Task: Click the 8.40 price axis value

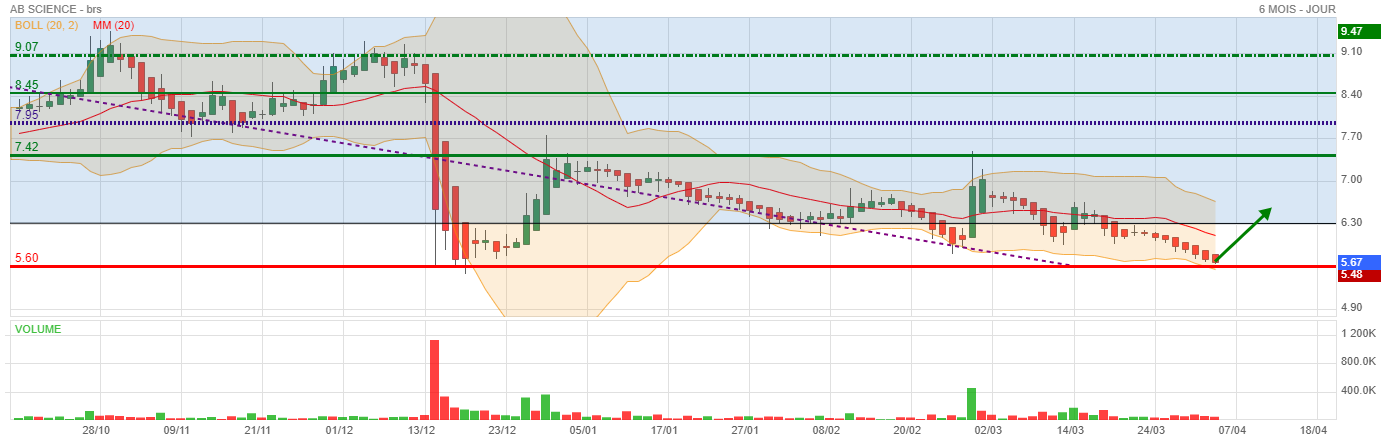Action: pos(1352,95)
